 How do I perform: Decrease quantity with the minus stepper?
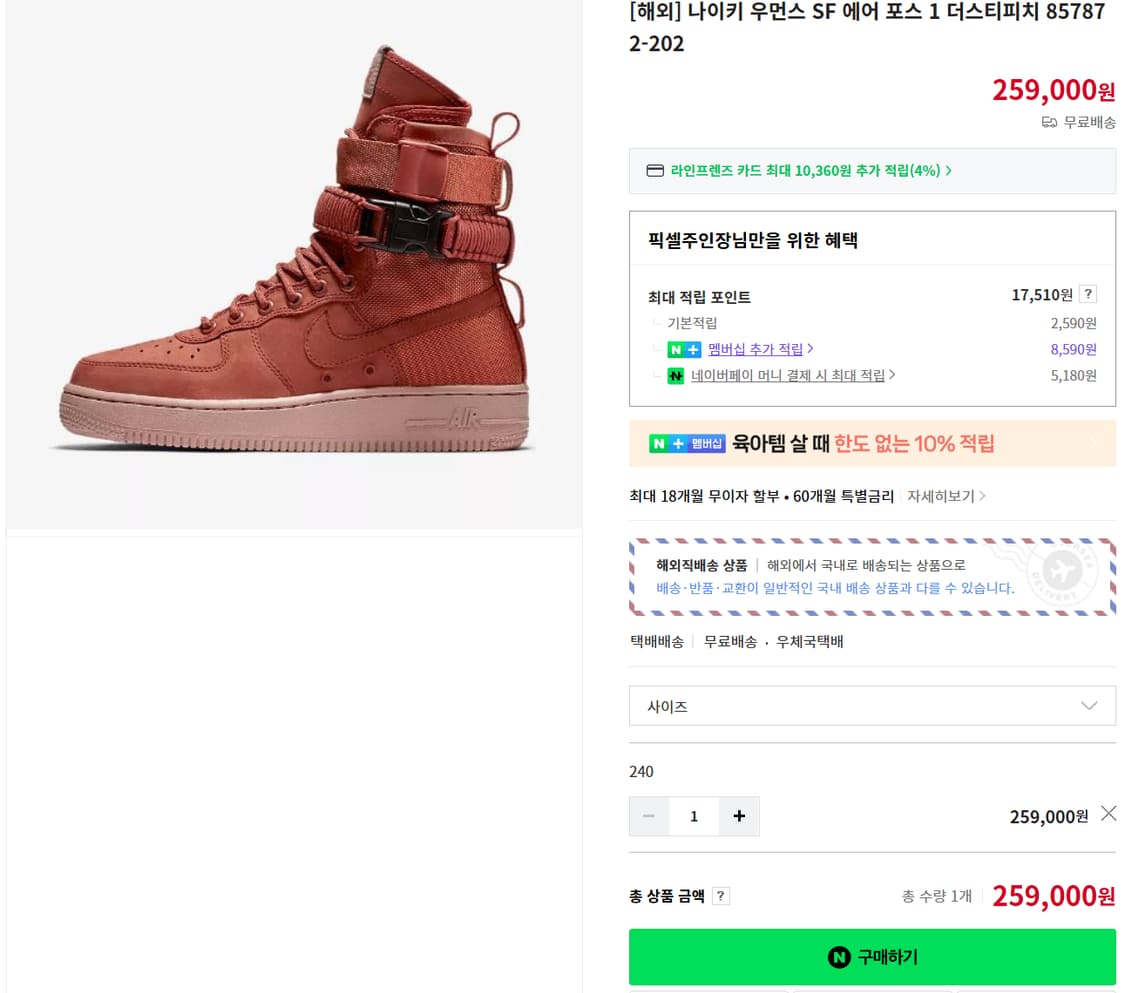pos(649,816)
